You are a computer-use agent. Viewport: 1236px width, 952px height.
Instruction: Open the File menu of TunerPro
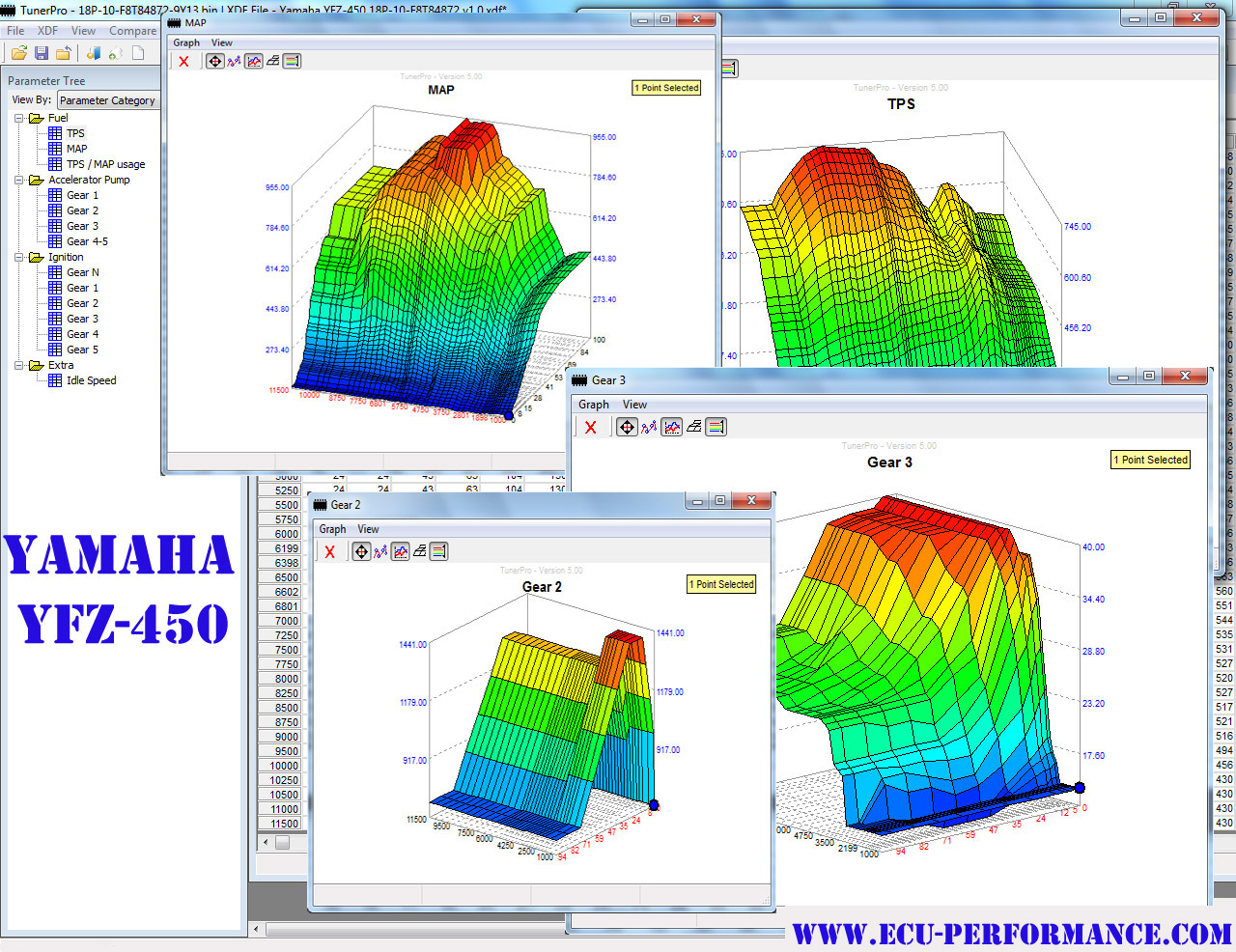coord(15,31)
